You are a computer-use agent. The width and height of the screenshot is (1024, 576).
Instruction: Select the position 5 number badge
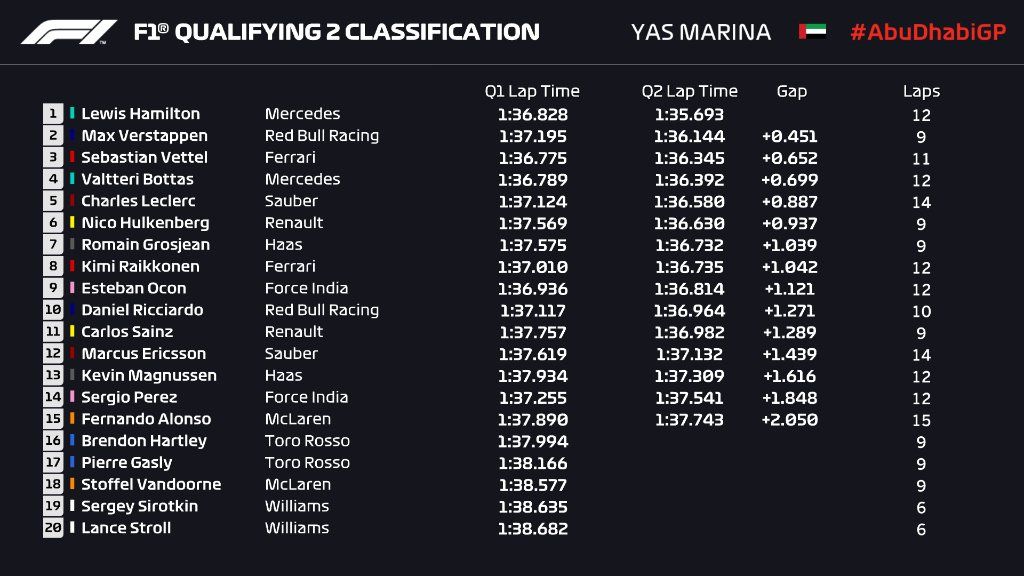tap(53, 201)
